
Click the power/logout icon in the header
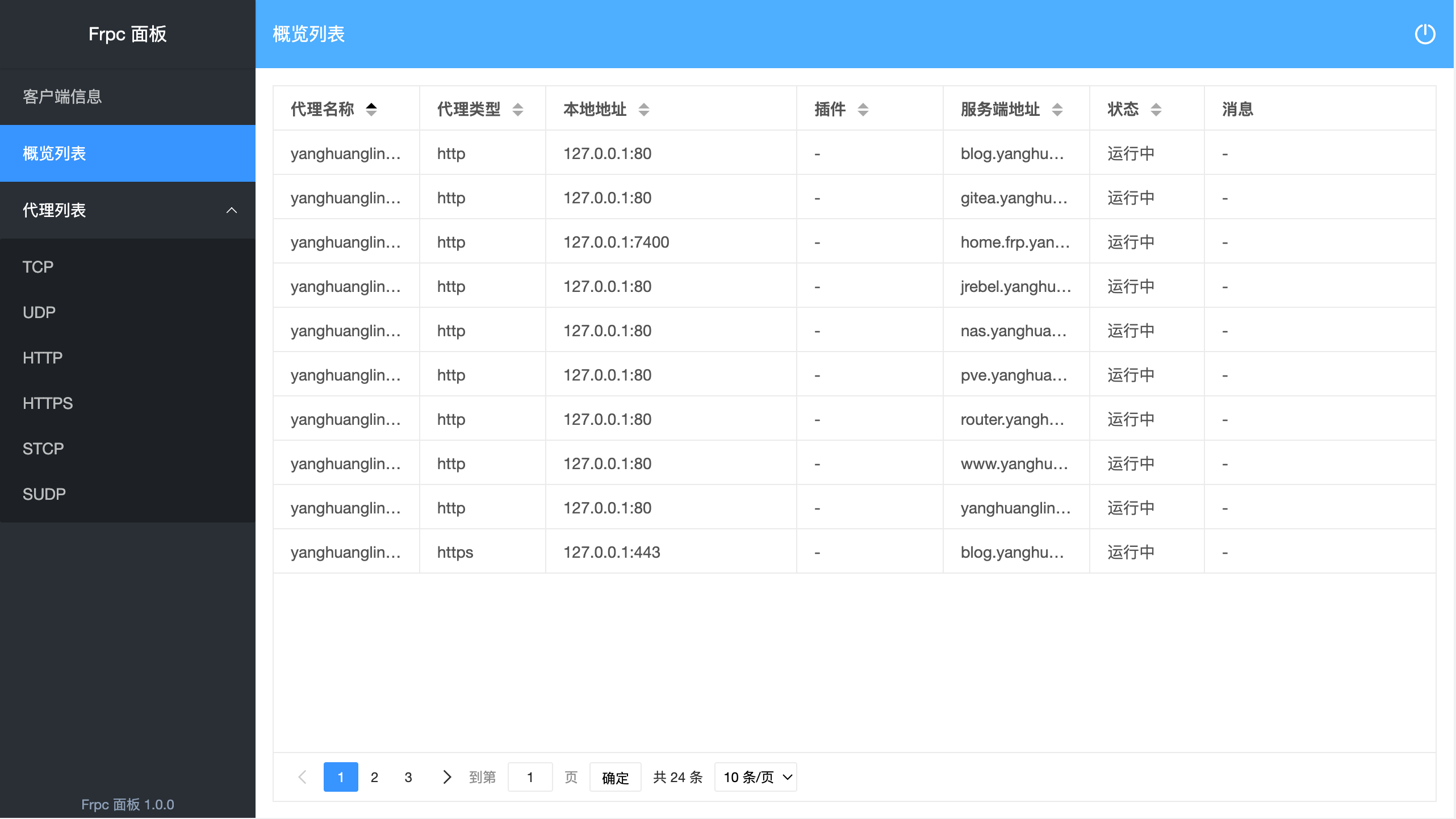pyautogui.click(x=1425, y=34)
